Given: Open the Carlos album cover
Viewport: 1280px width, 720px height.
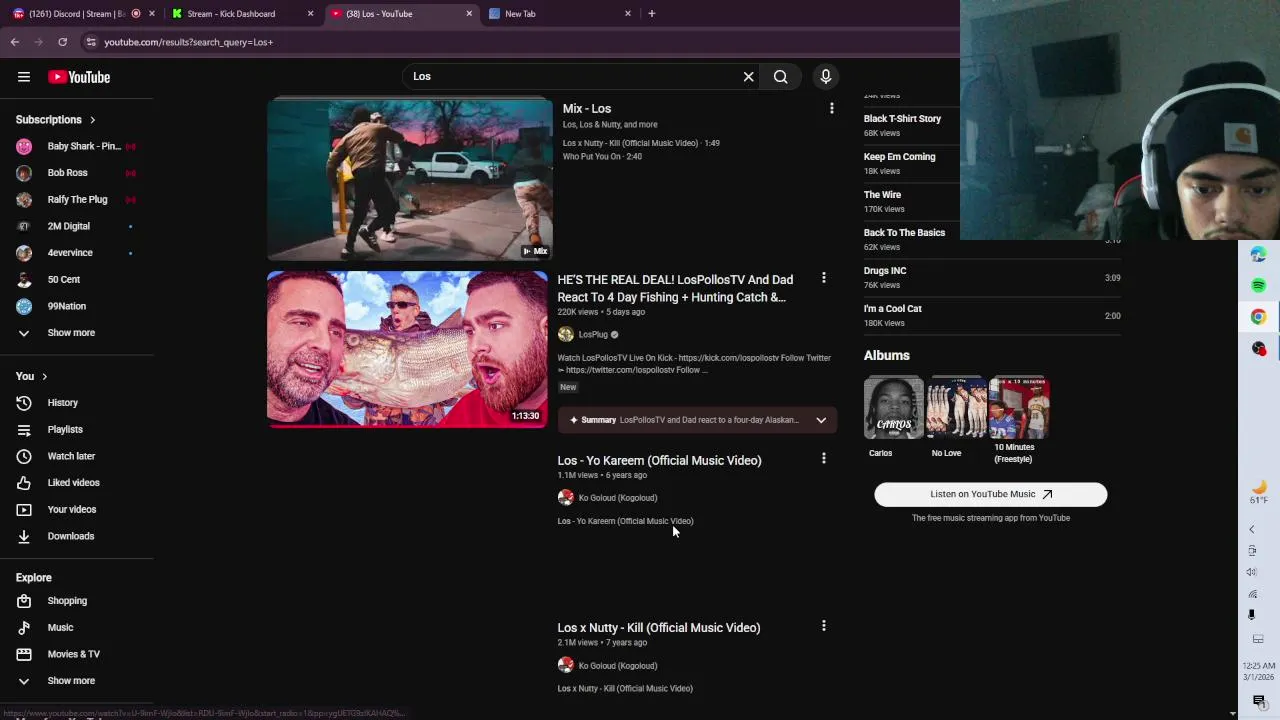Looking at the screenshot, I should (894, 408).
